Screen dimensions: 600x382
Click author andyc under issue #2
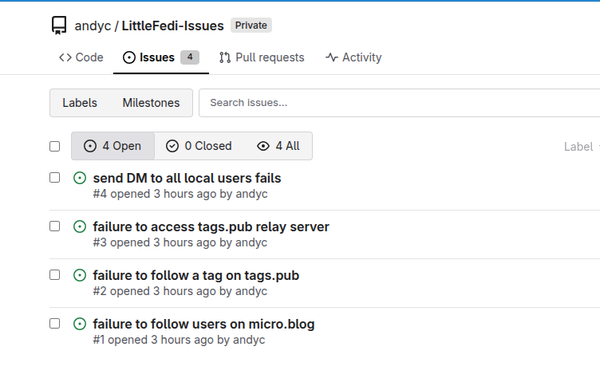[x=251, y=291]
